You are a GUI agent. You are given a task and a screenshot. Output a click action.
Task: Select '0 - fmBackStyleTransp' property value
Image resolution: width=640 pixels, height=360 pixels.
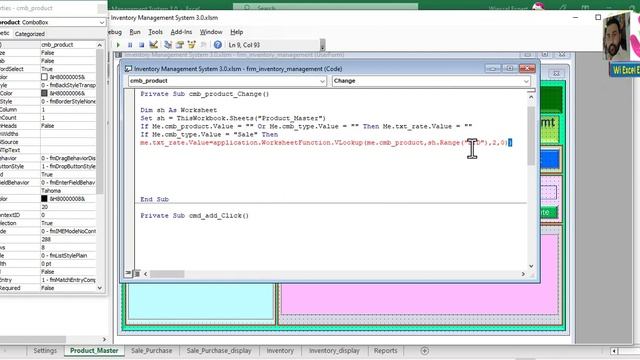[x=69, y=85]
